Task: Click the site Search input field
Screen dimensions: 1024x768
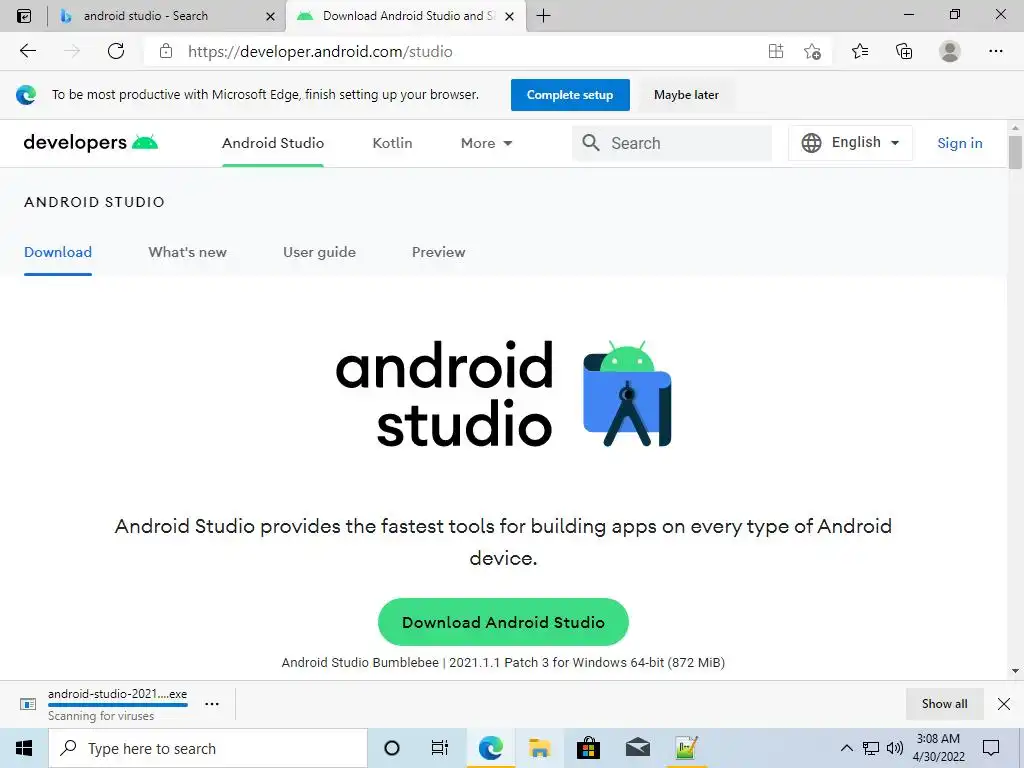Action: point(672,143)
